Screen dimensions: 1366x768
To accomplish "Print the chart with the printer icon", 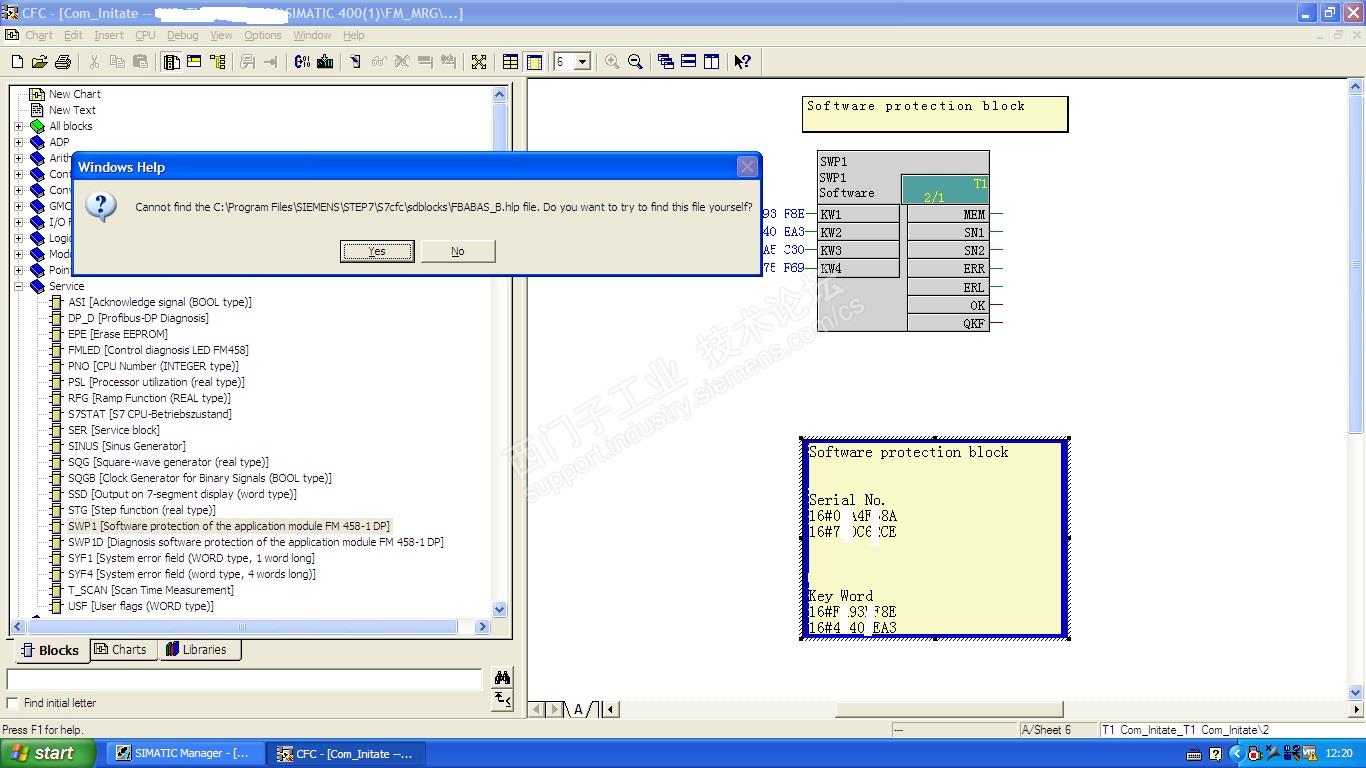I will pyautogui.click(x=63, y=62).
